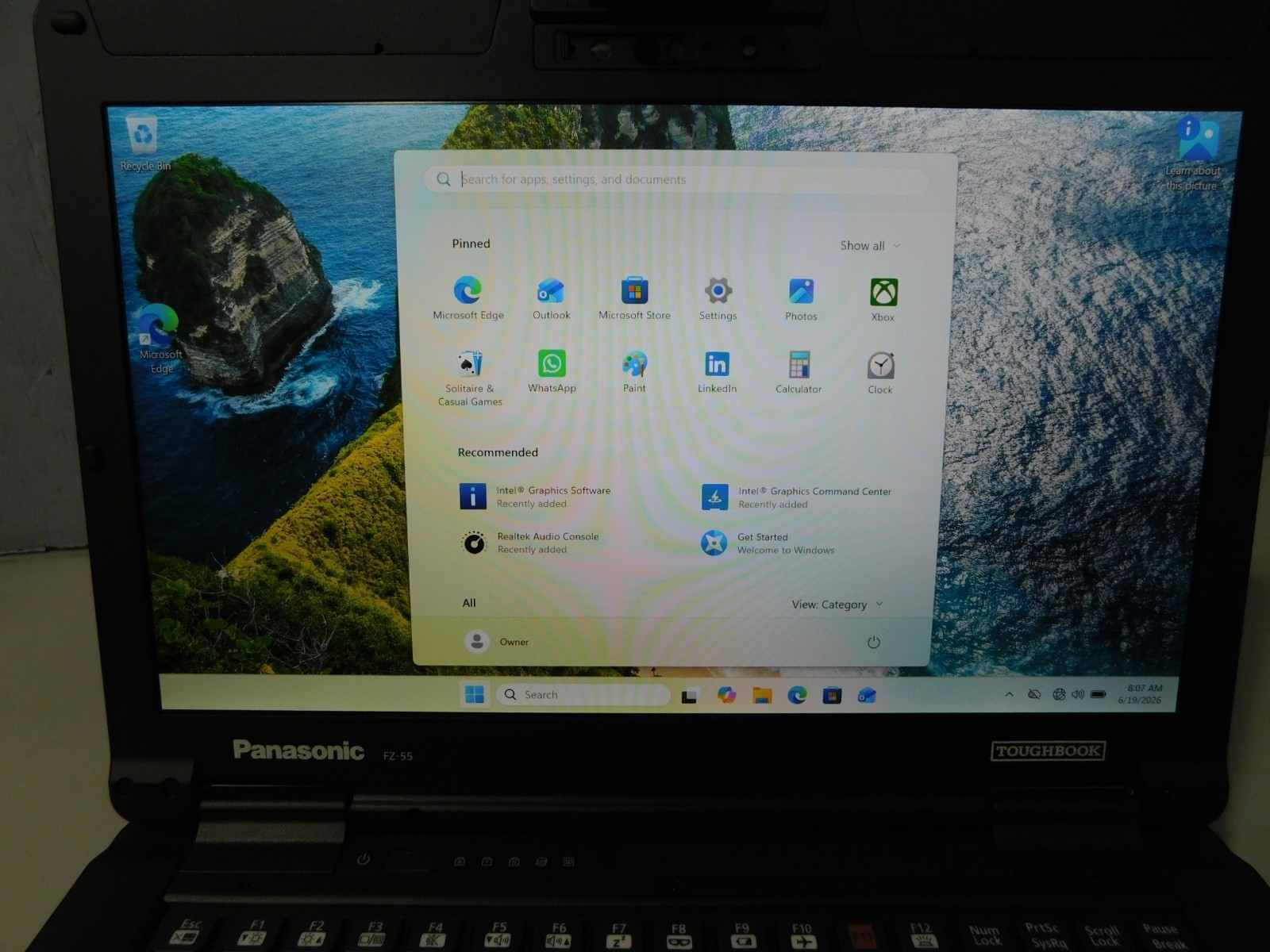Image resolution: width=1270 pixels, height=952 pixels.
Task: Select the Microsoft Edge desktop shortcut
Action: [160, 339]
